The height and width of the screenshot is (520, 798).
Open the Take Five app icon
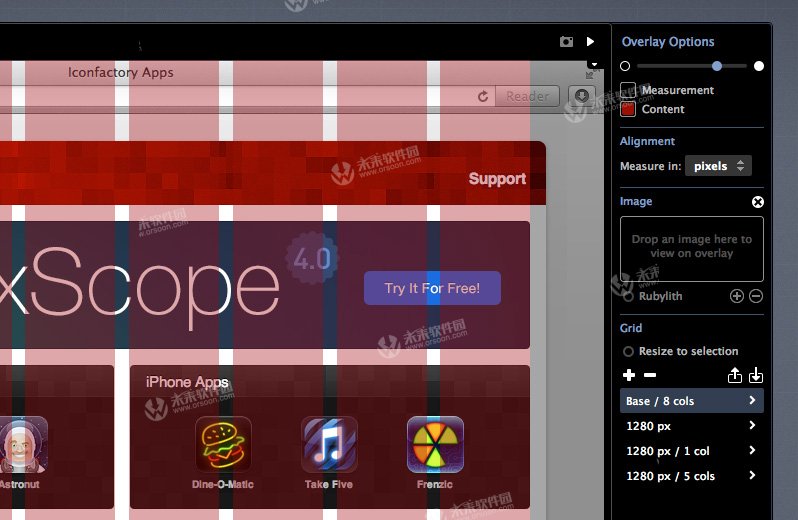point(329,444)
